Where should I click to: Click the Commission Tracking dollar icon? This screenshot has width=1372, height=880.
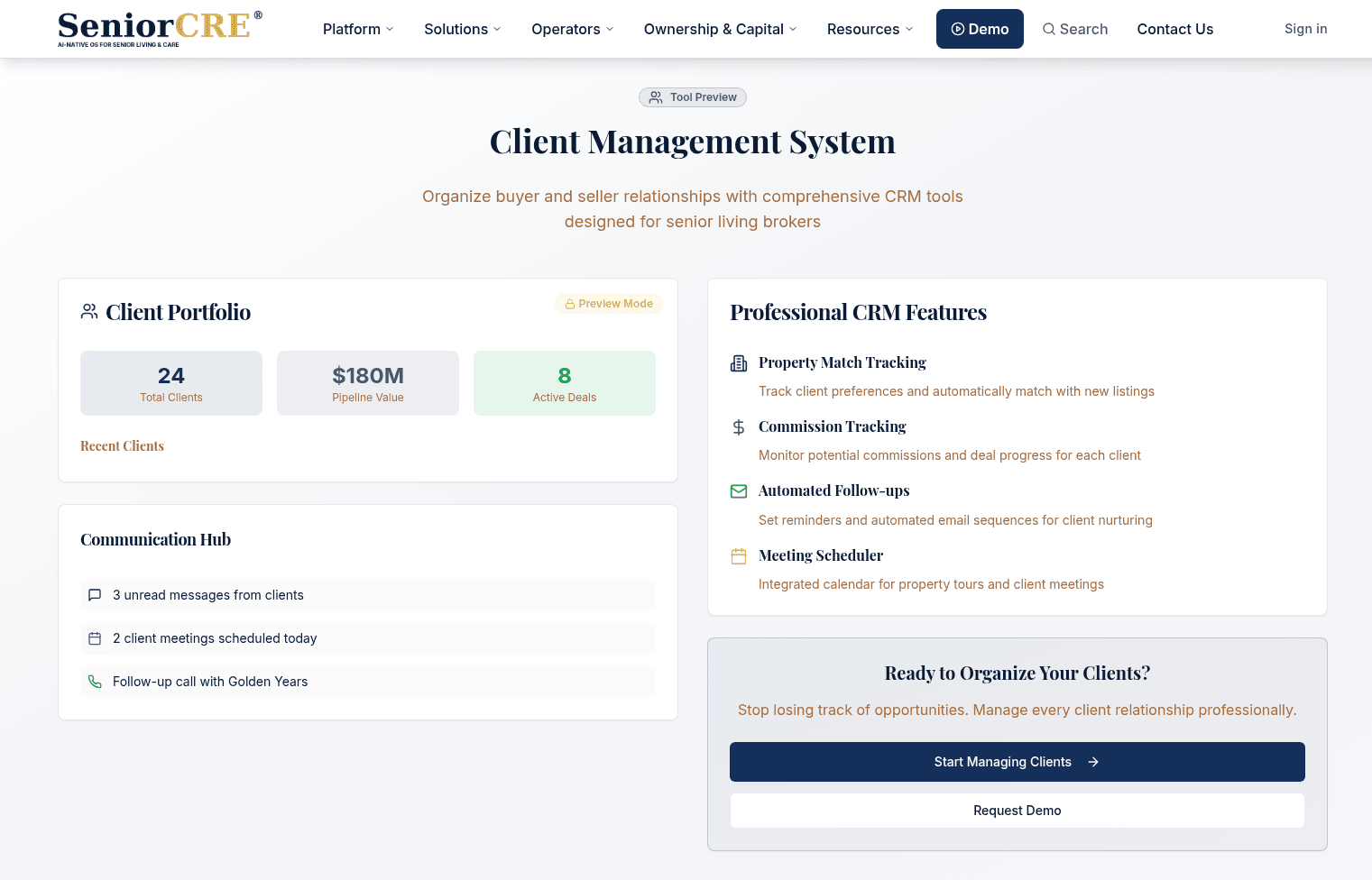click(x=739, y=427)
